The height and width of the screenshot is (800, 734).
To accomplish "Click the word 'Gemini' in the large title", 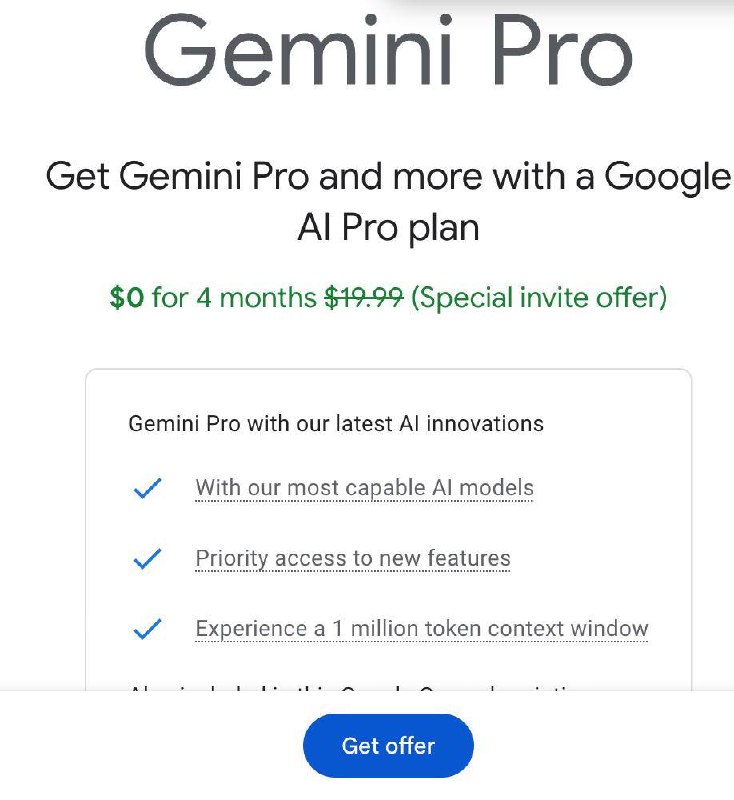I will [299, 50].
